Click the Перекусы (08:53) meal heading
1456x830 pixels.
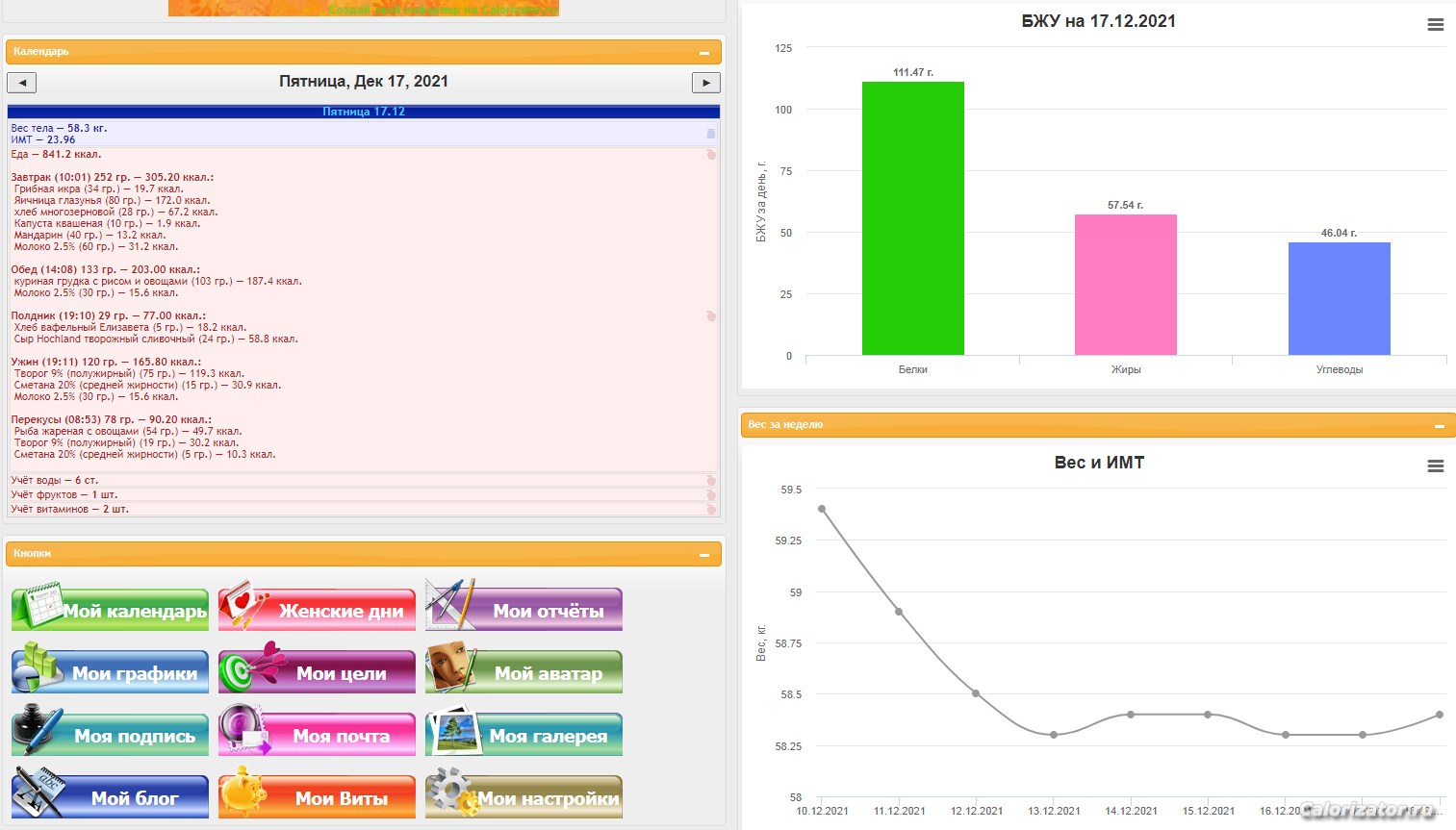111,419
